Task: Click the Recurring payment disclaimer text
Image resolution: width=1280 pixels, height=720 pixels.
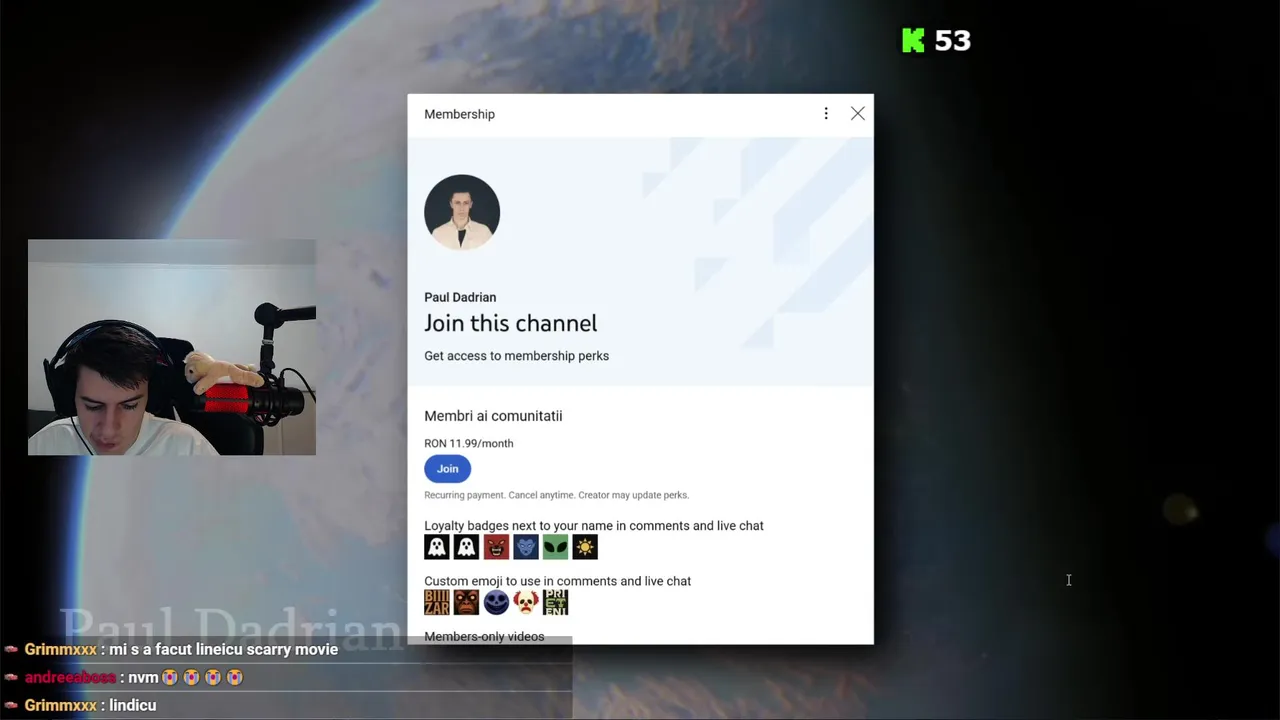Action: coord(556,495)
